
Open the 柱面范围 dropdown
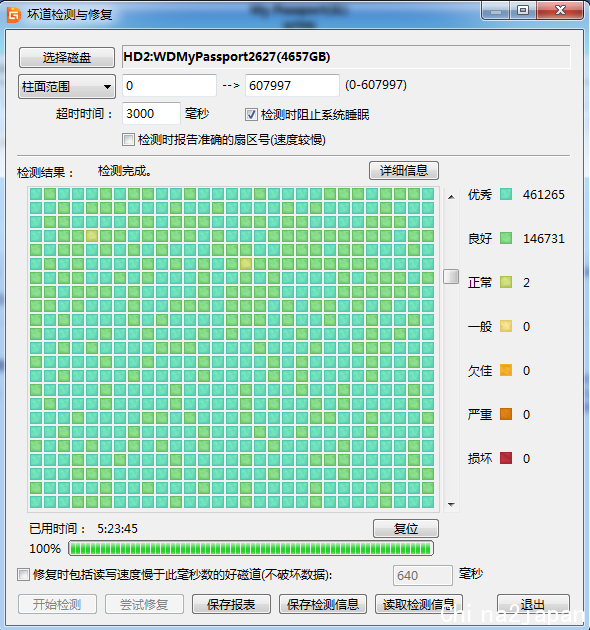[67, 86]
